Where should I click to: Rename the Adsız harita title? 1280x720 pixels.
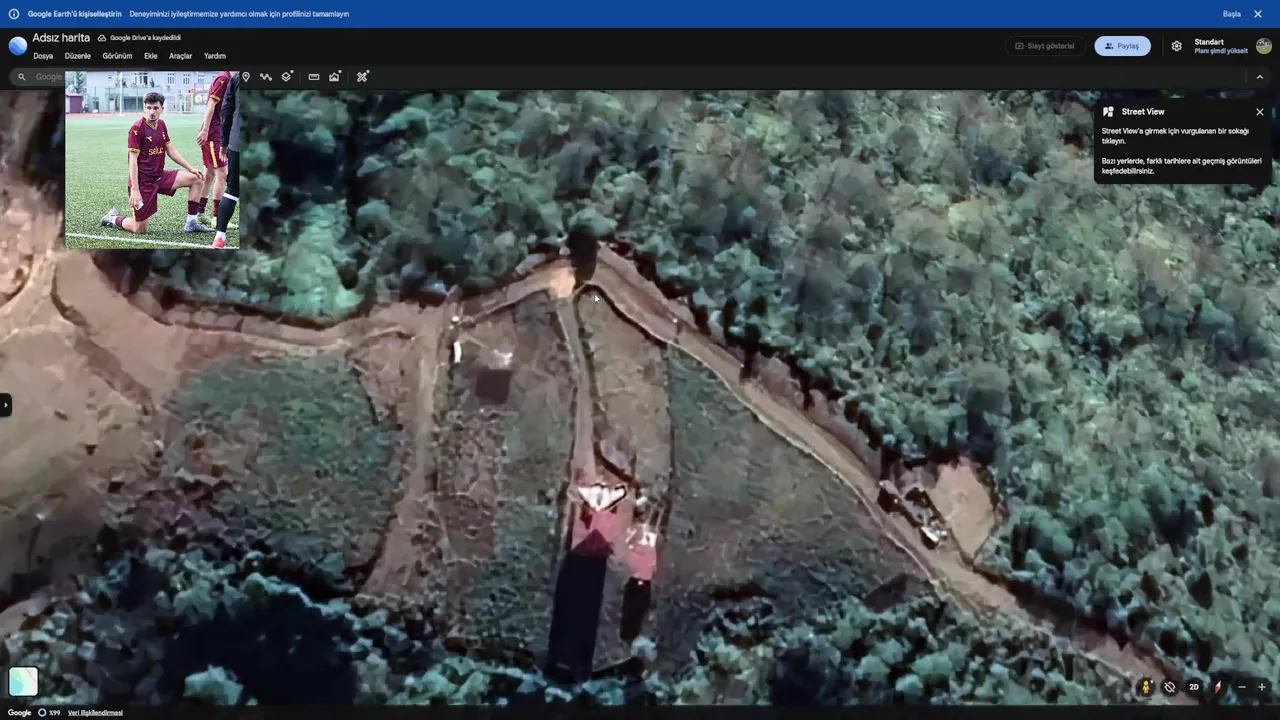[x=61, y=38]
